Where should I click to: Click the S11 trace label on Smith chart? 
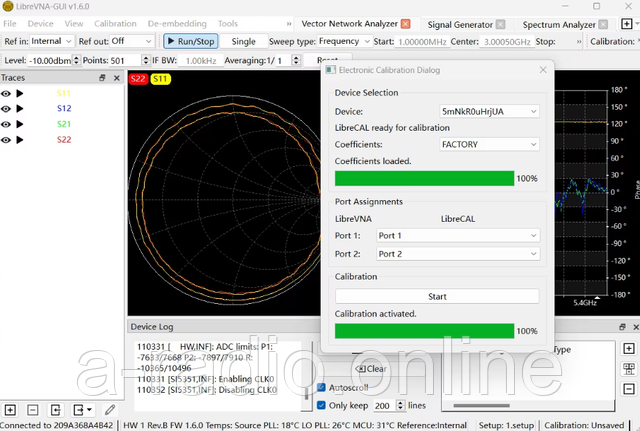[160, 78]
